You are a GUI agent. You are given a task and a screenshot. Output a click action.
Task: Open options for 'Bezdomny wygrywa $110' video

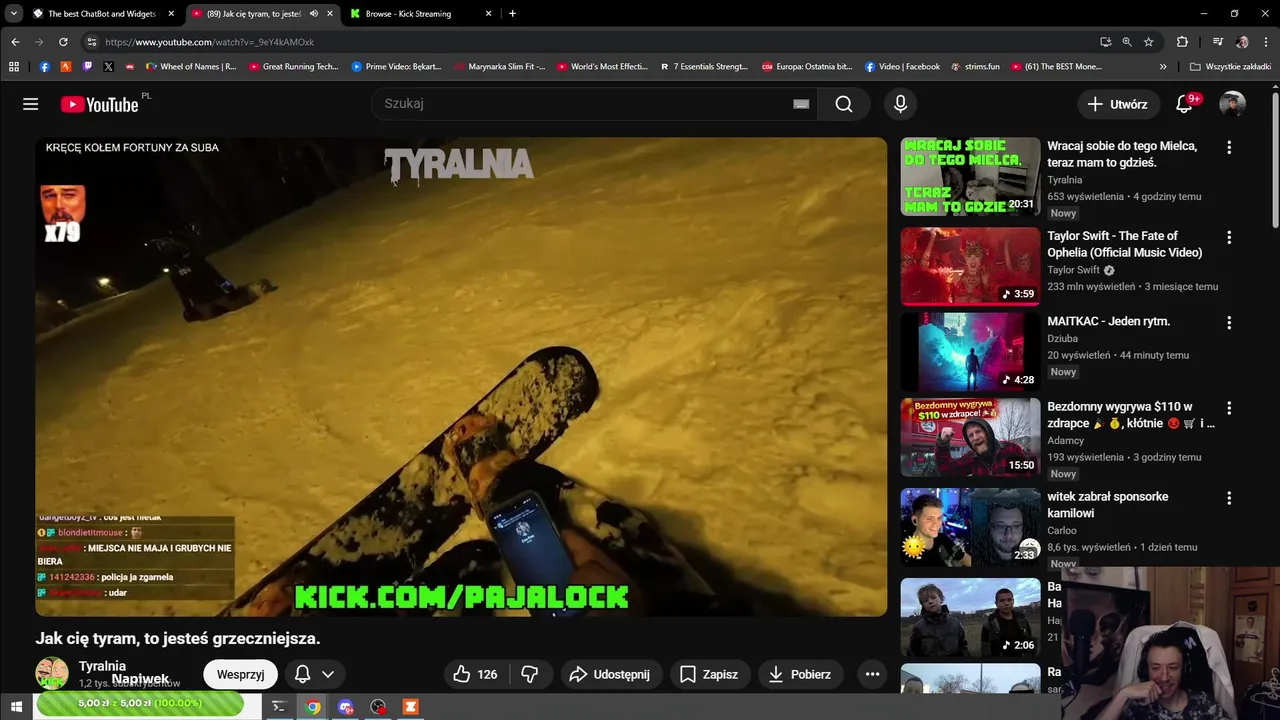(1229, 408)
